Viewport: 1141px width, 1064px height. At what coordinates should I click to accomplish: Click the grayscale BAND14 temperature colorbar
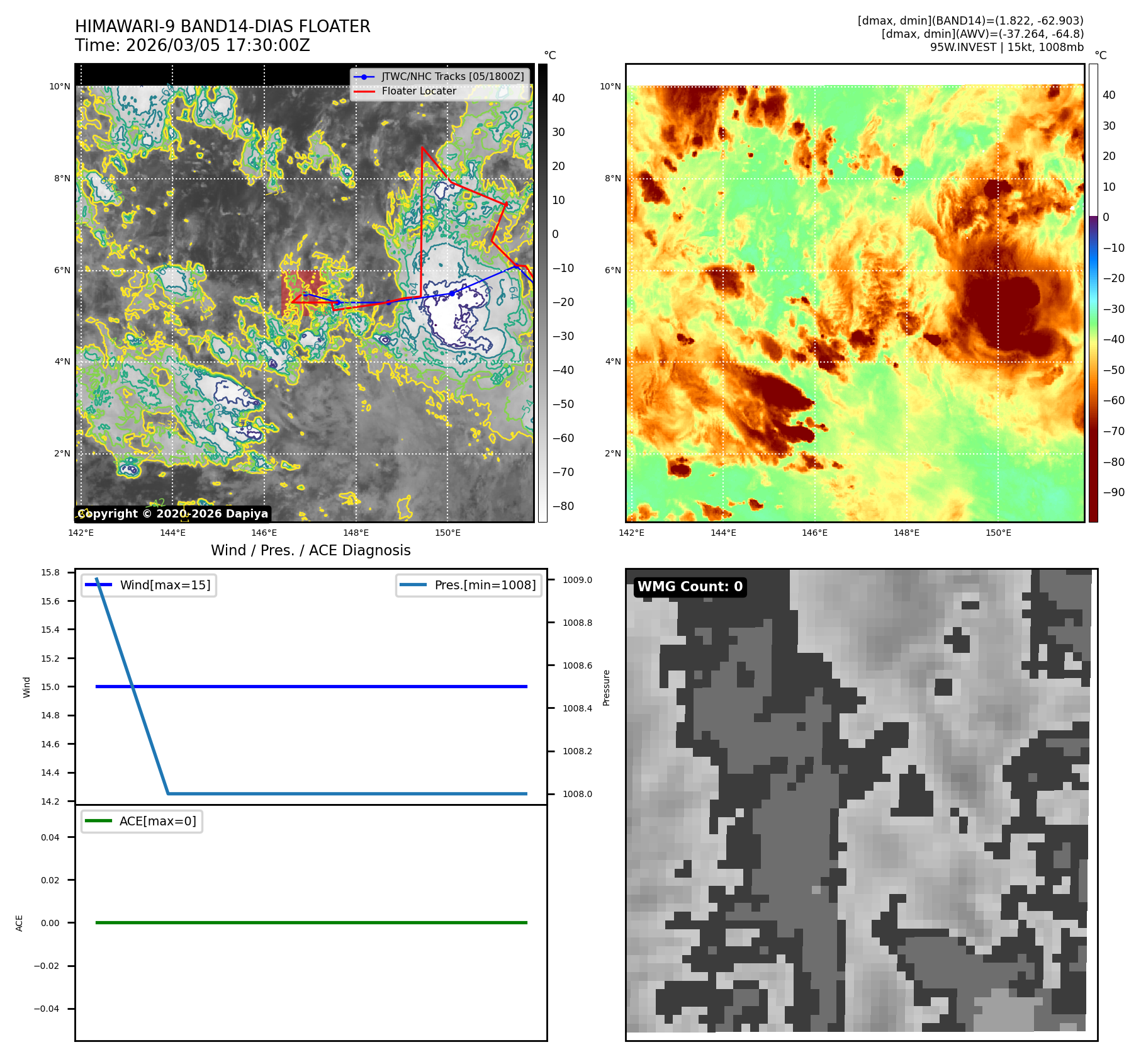542,293
